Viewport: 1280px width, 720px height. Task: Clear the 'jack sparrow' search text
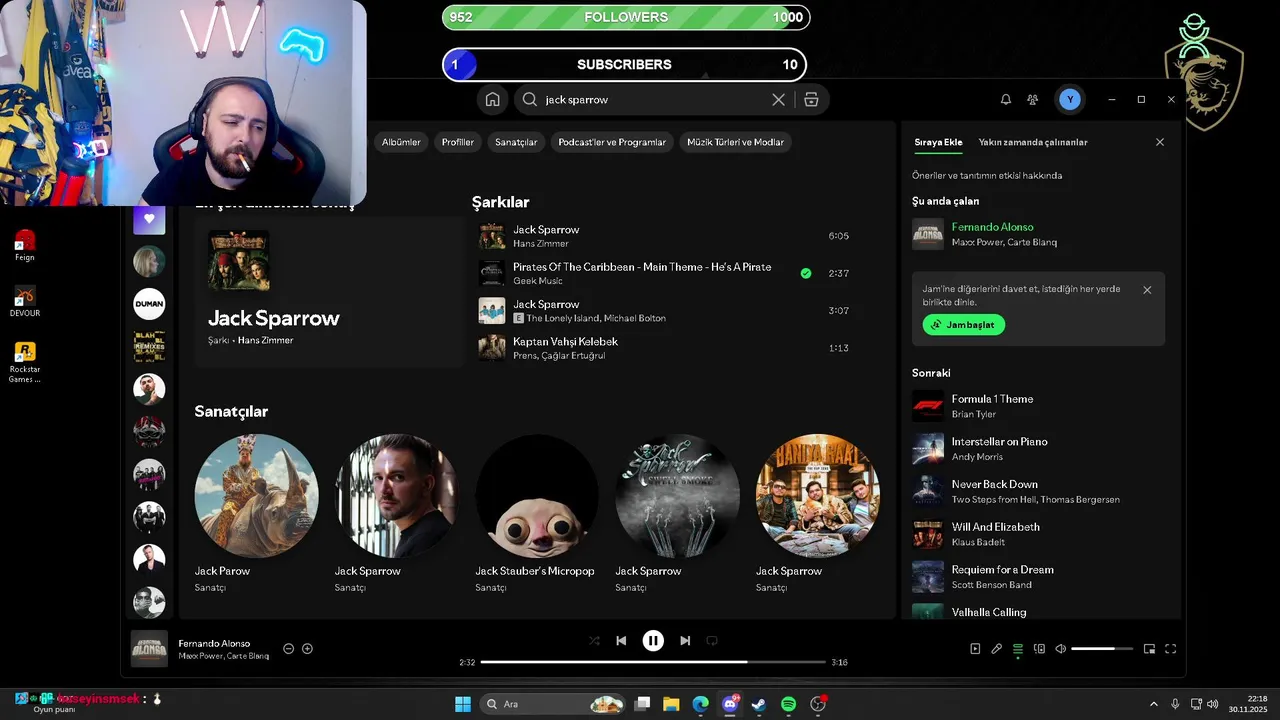pyautogui.click(x=778, y=99)
